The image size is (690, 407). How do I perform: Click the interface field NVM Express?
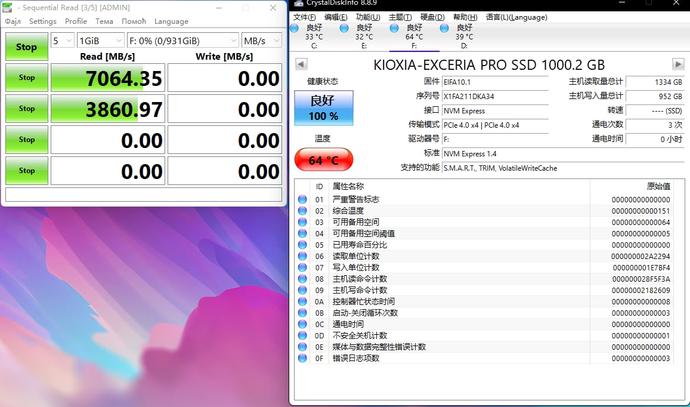click(x=495, y=111)
